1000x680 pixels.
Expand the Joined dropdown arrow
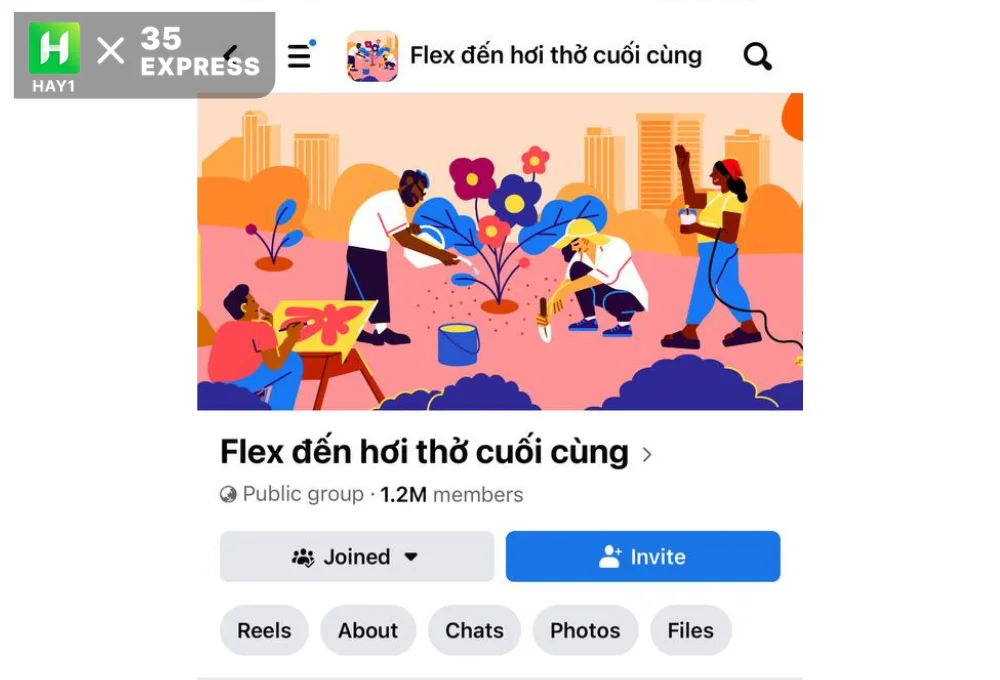[x=411, y=557]
